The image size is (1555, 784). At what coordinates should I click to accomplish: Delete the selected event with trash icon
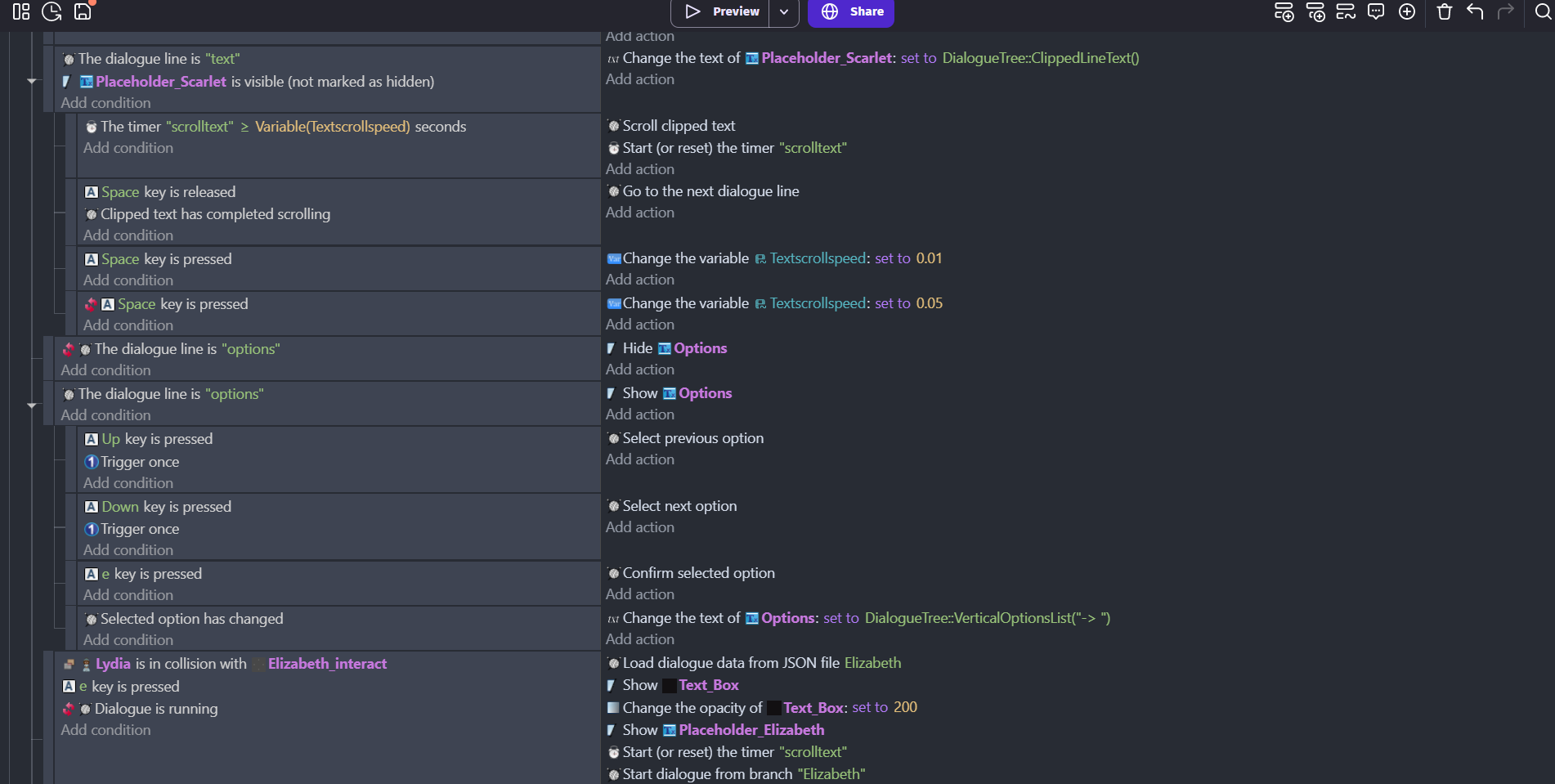tap(1445, 11)
